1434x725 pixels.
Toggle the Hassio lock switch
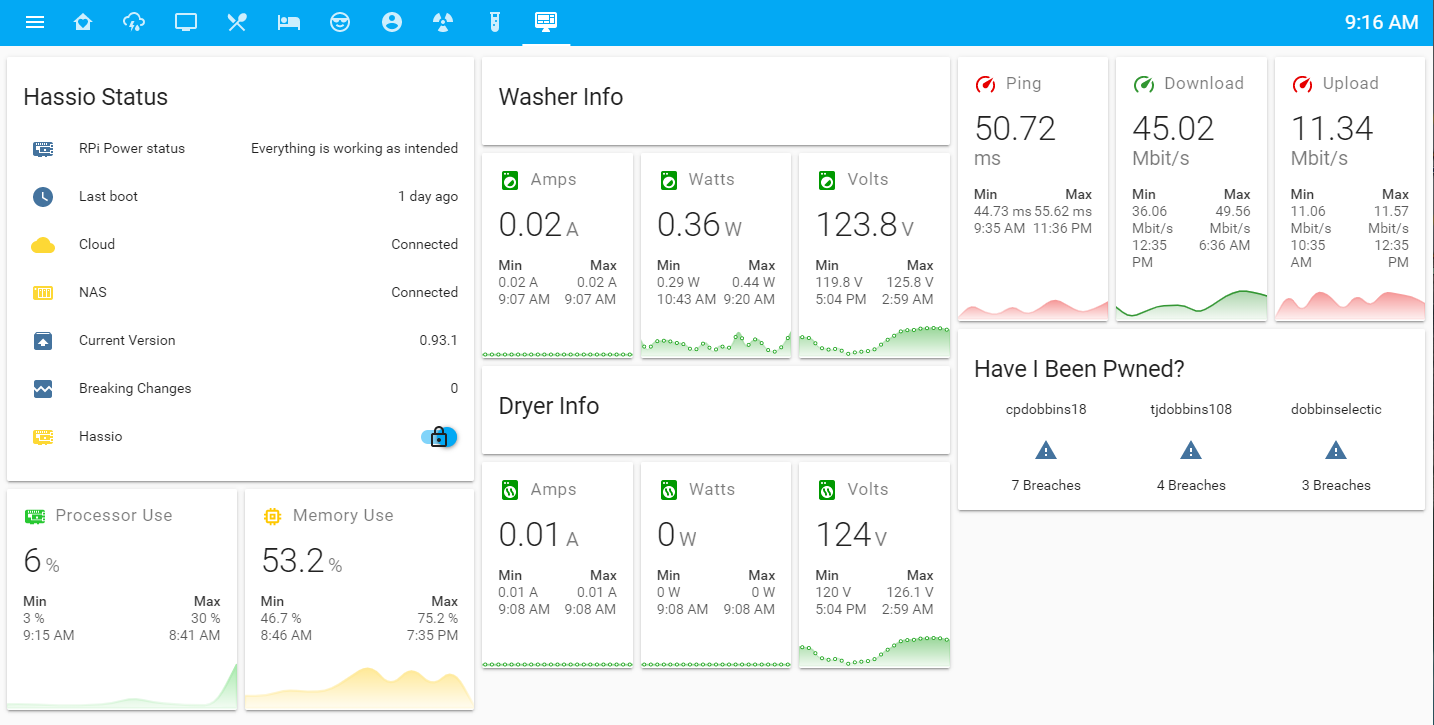click(x=439, y=437)
